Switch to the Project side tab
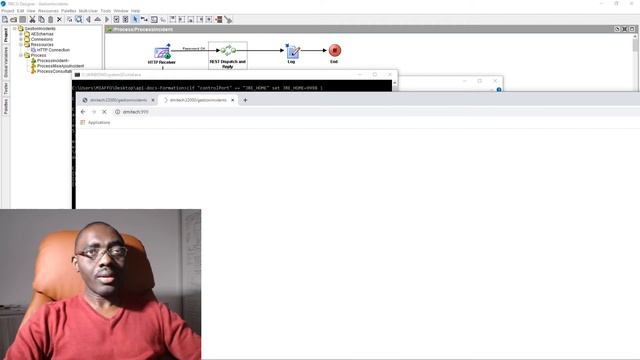 coord(6,35)
